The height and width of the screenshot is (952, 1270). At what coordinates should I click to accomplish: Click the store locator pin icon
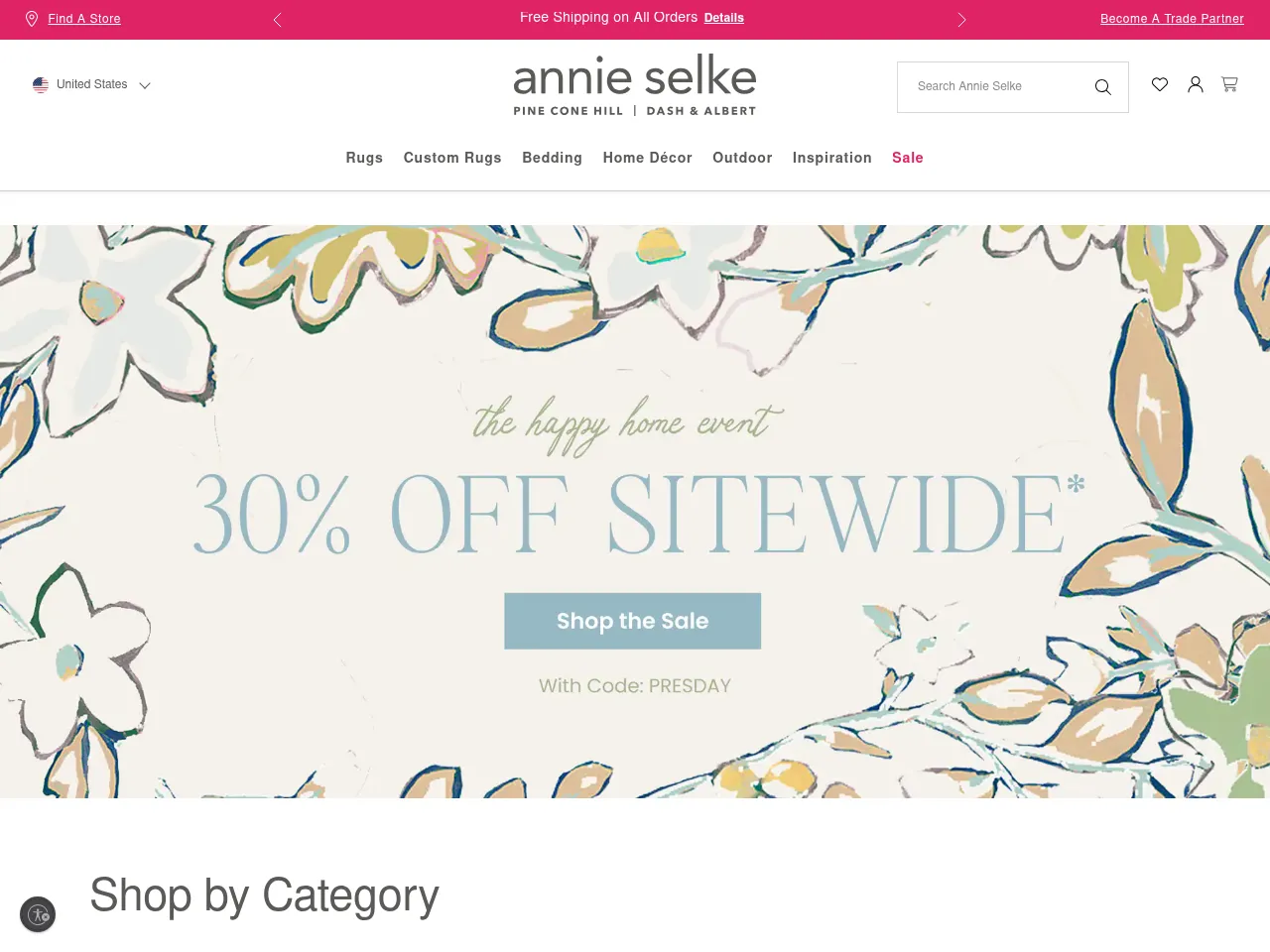[x=31, y=19]
